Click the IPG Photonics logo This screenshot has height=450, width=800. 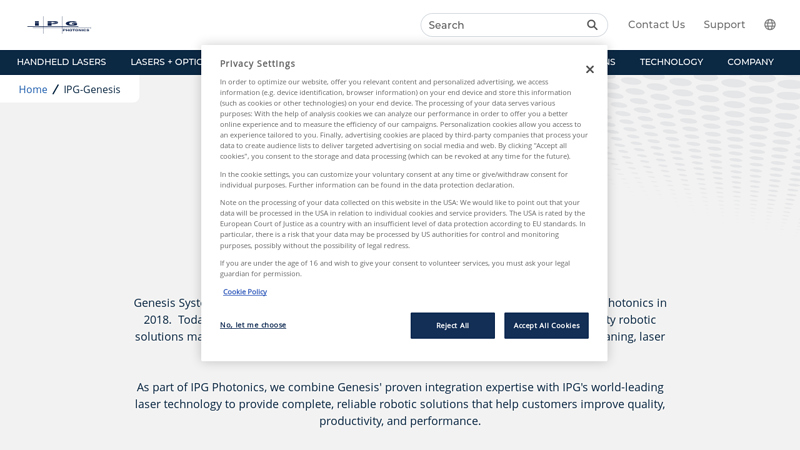pos(58,25)
